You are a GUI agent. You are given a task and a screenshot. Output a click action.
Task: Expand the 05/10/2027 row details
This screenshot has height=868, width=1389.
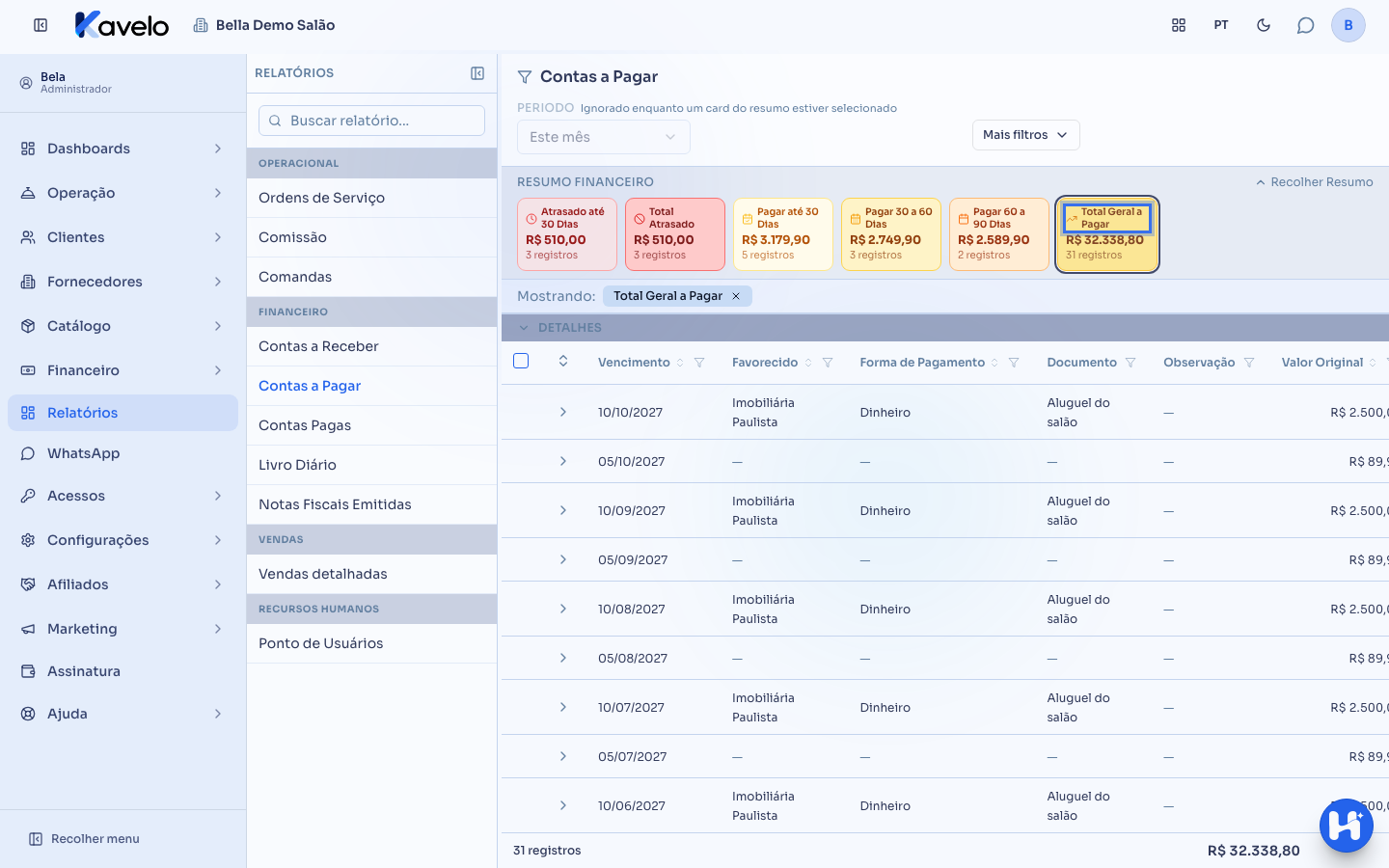tap(563, 461)
